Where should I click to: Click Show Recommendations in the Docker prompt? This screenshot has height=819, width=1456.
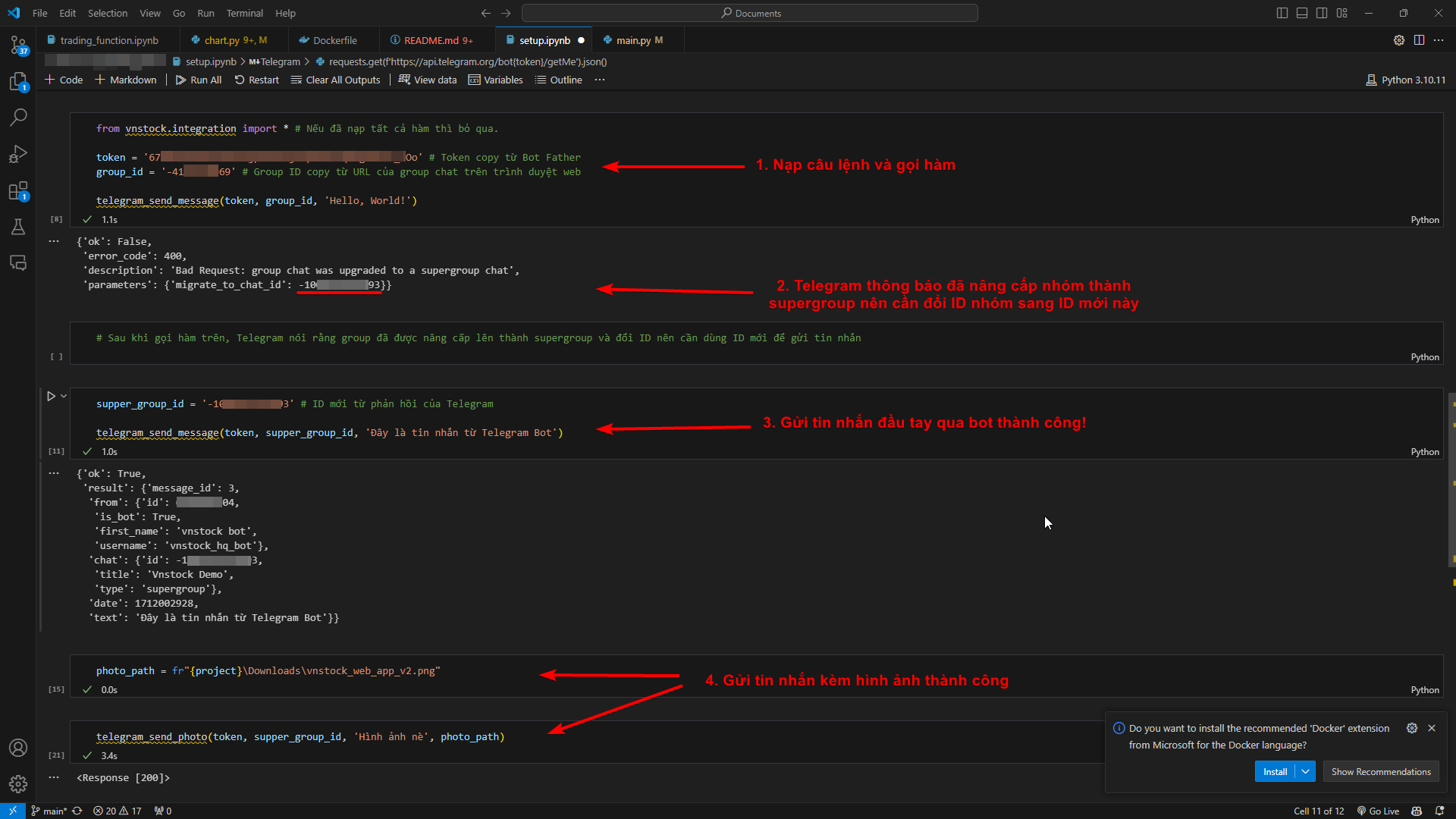[x=1381, y=771]
